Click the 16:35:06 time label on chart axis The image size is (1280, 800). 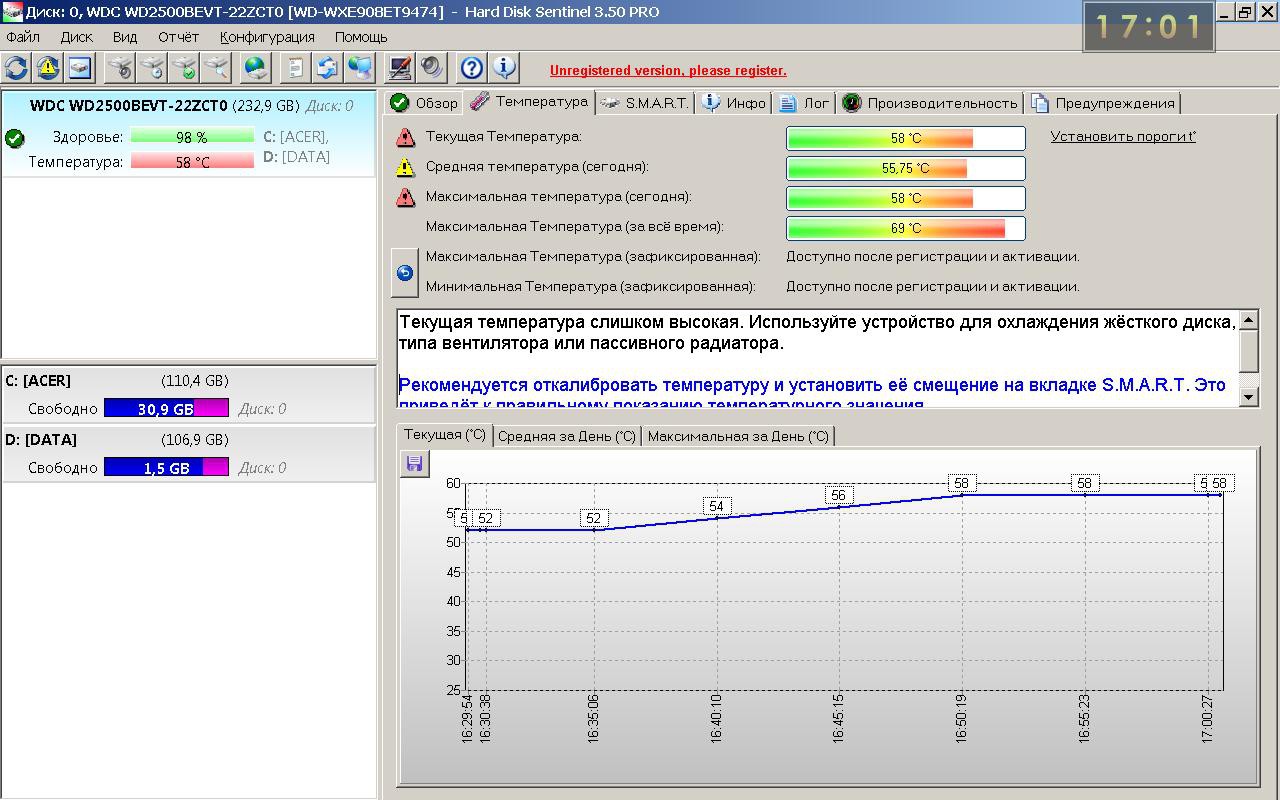click(593, 717)
